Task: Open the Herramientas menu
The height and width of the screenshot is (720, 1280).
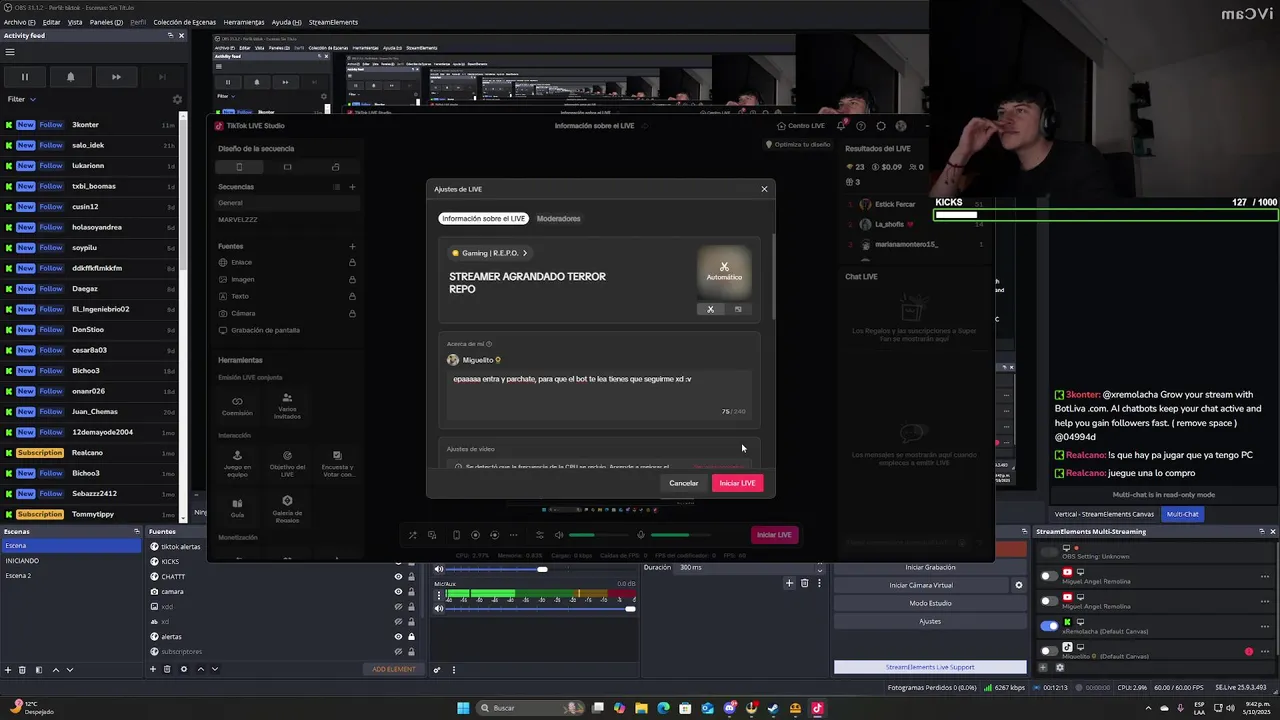Action: pyautogui.click(x=244, y=22)
